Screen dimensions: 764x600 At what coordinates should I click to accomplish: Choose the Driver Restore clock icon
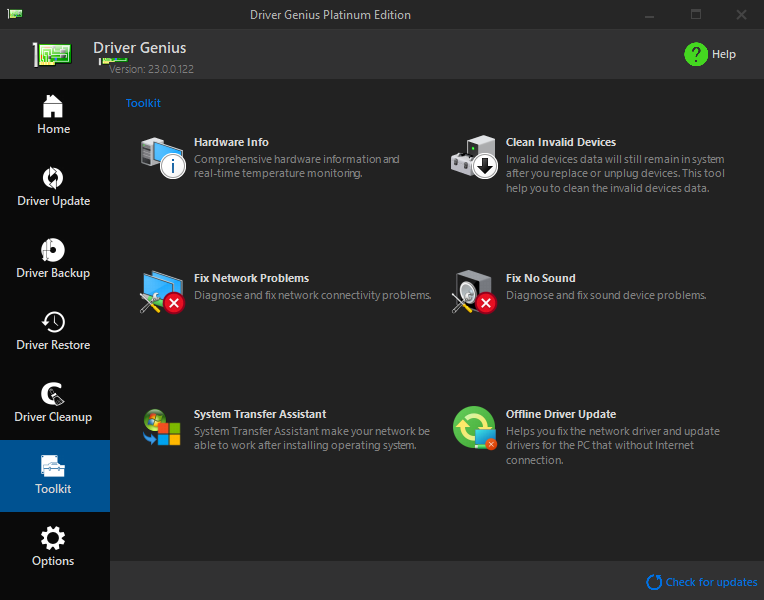point(53,322)
